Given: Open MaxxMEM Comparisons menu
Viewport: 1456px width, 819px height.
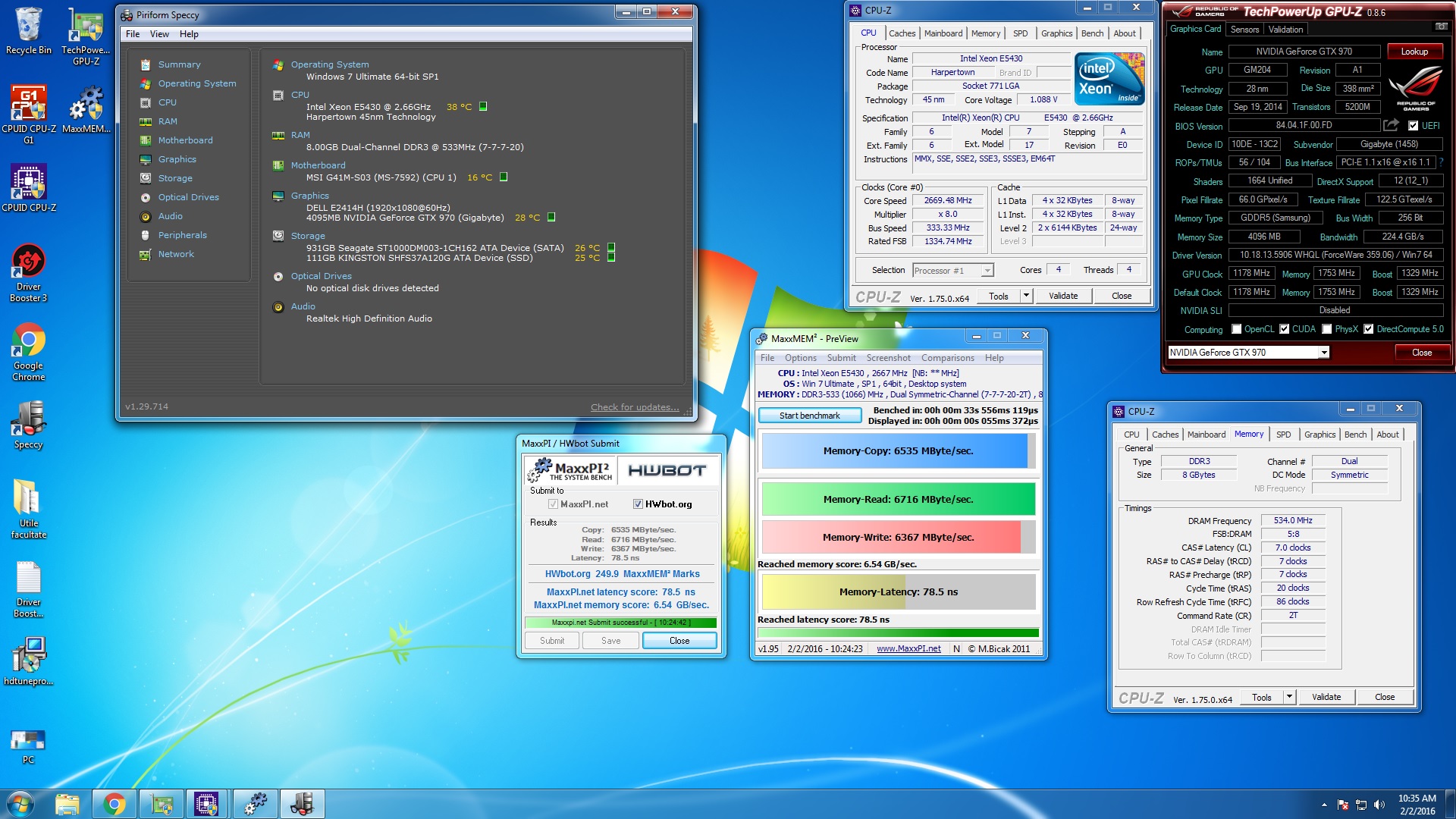Looking at the screenshot, I should click(x=947, y=358).
